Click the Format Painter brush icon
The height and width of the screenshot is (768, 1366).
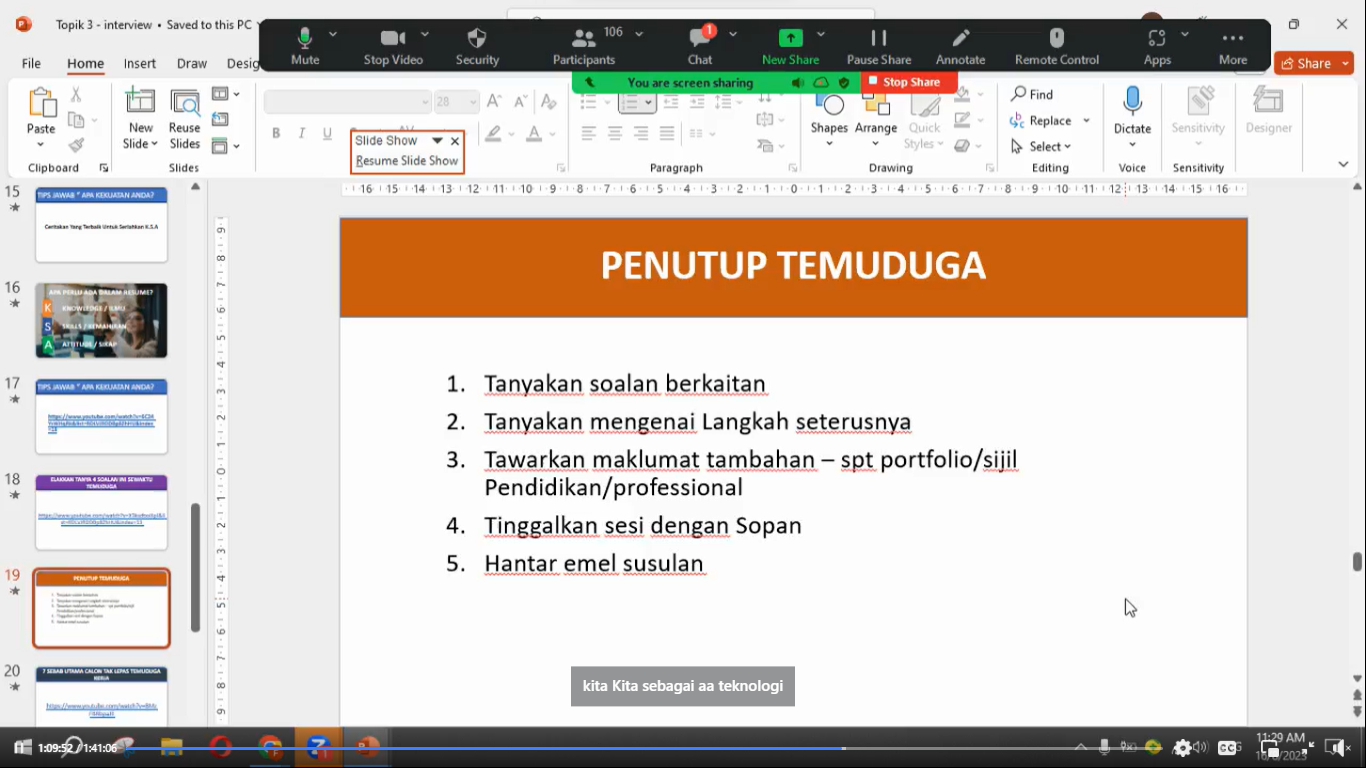point(76,145)
